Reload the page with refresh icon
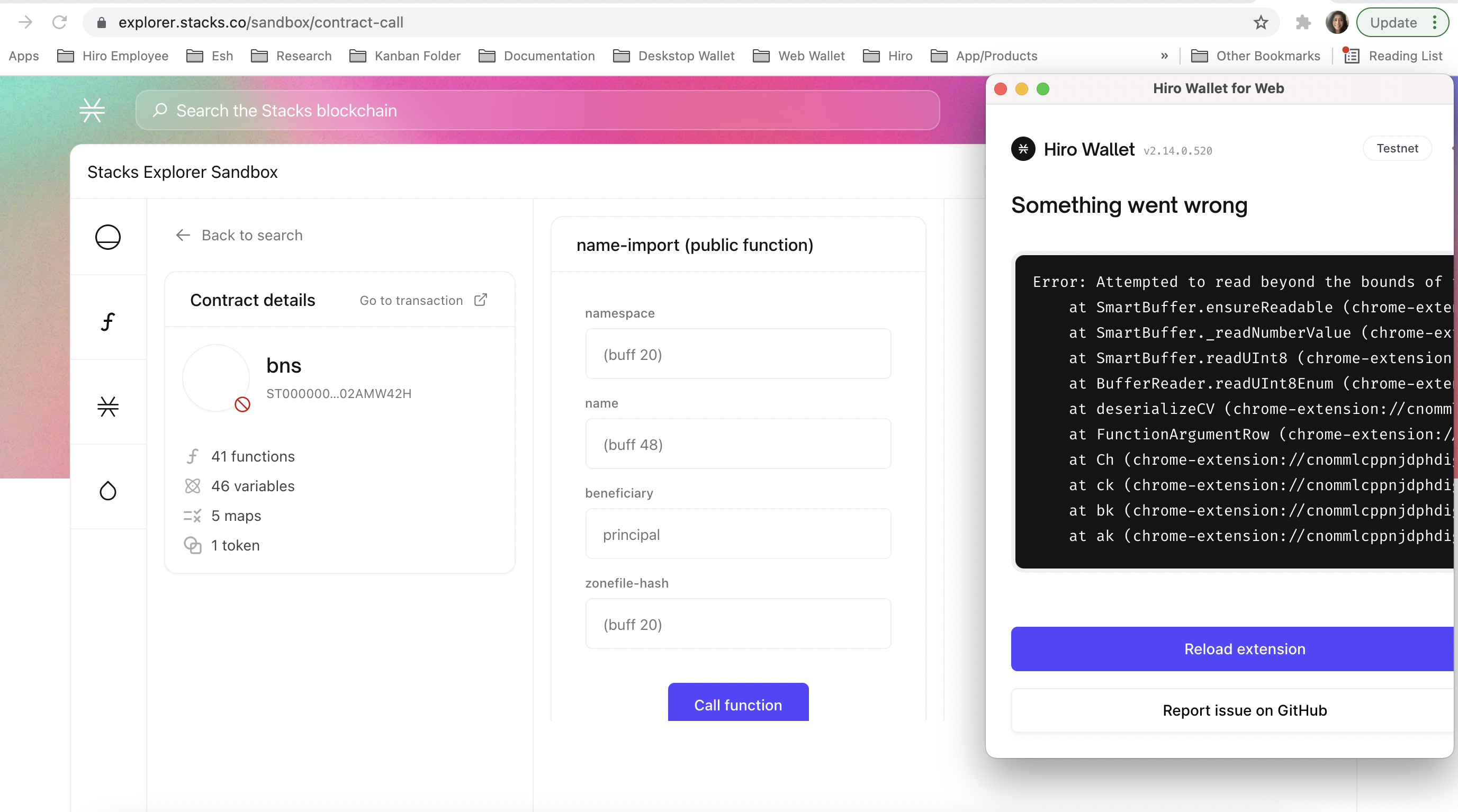The width and height of the screenshot is (1458, 812). tap(59, 23)
